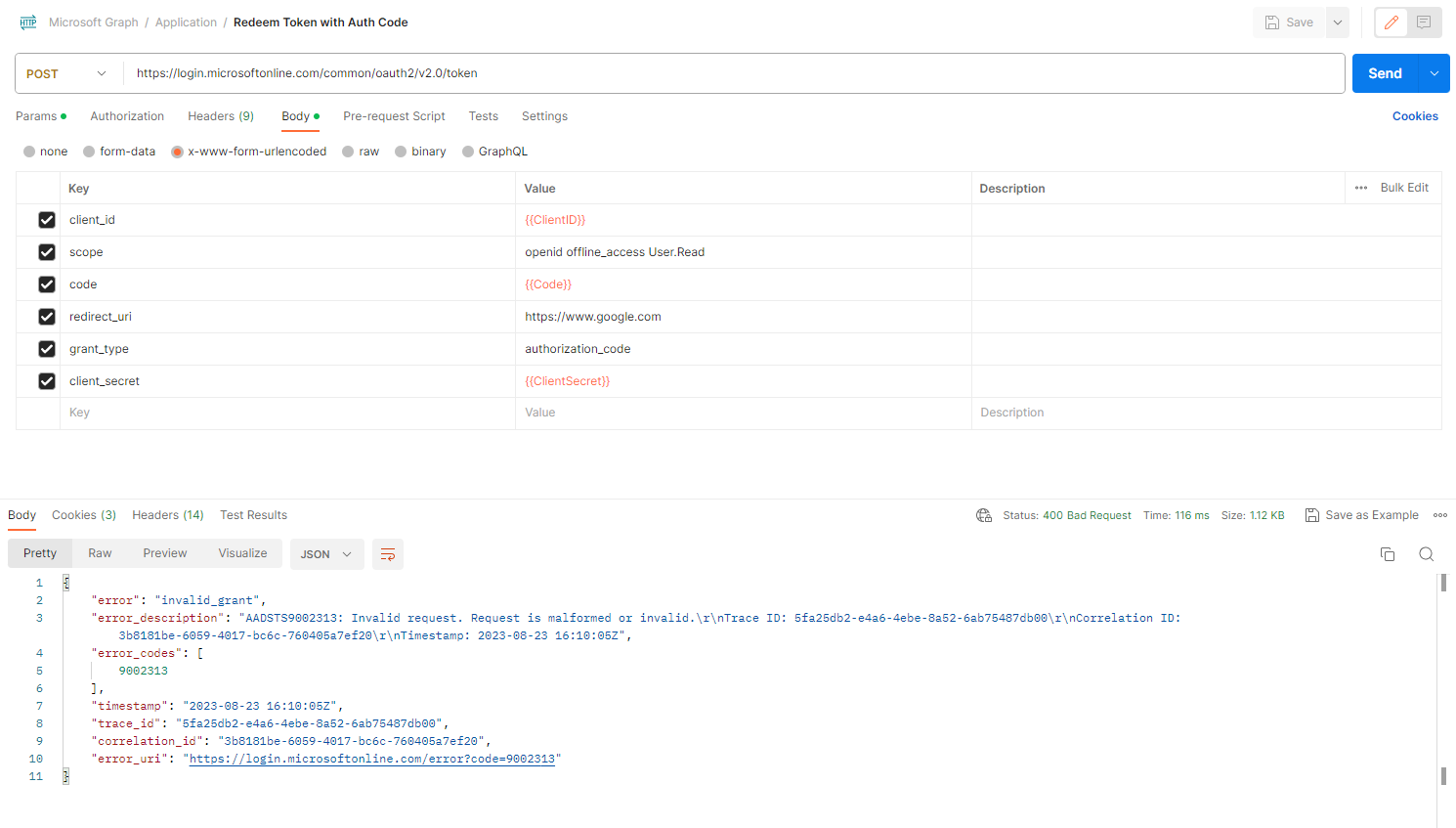This screenshot has width=1456, height=828.
Task: Click the {{ClientID}} value cell
Action: tap(743, 220)
